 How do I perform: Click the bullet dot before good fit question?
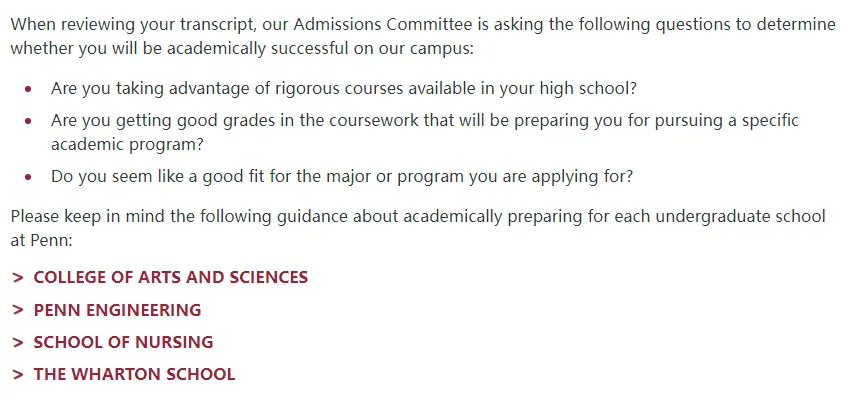(28, 177)
